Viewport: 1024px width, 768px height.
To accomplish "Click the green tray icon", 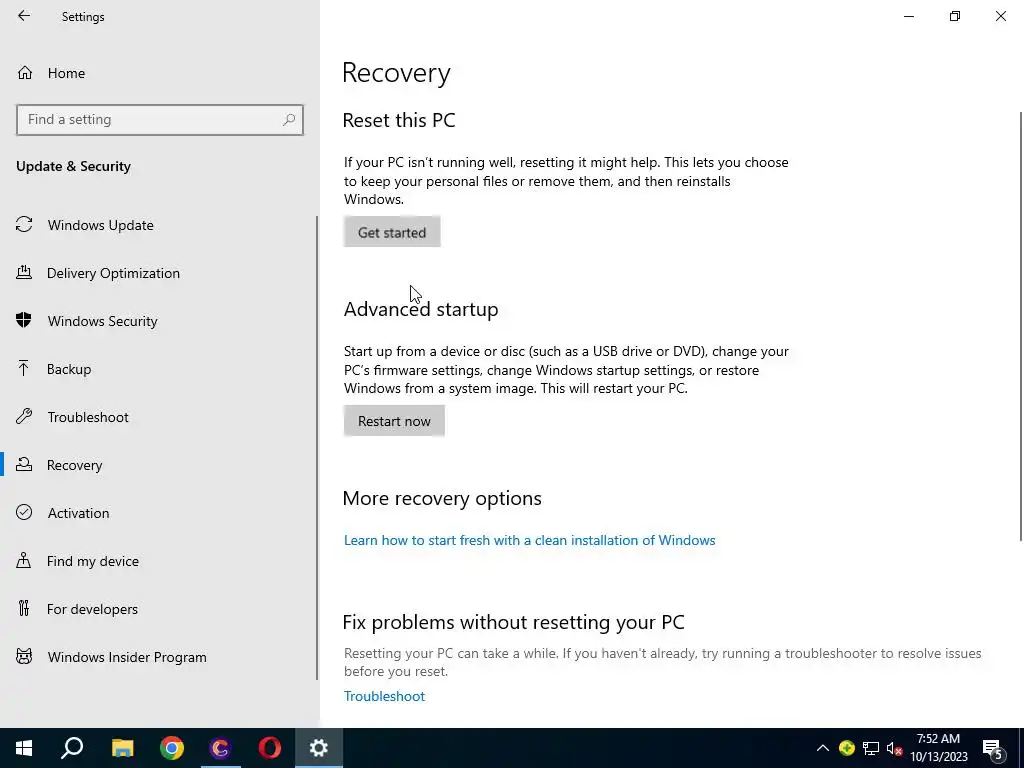I will coord(847,748).
